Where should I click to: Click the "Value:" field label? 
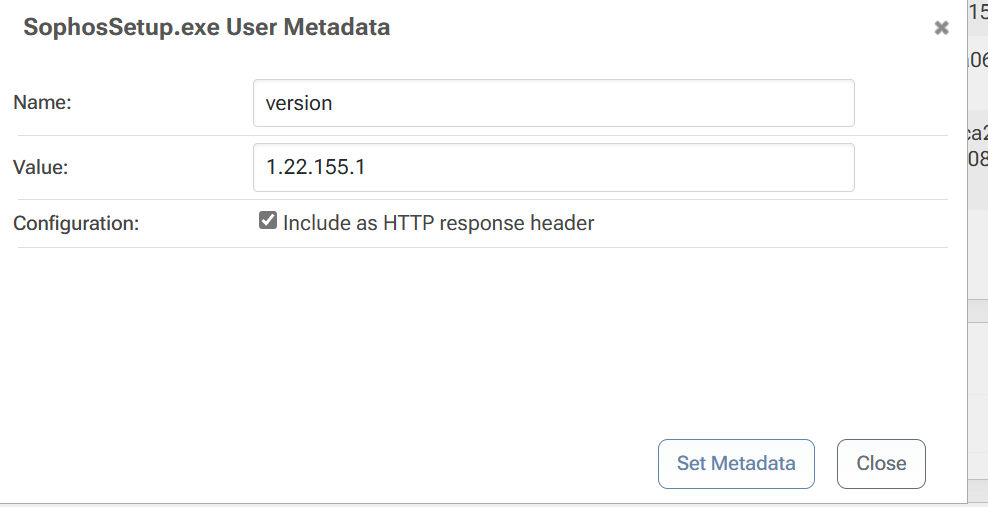[x=40, y=167]
